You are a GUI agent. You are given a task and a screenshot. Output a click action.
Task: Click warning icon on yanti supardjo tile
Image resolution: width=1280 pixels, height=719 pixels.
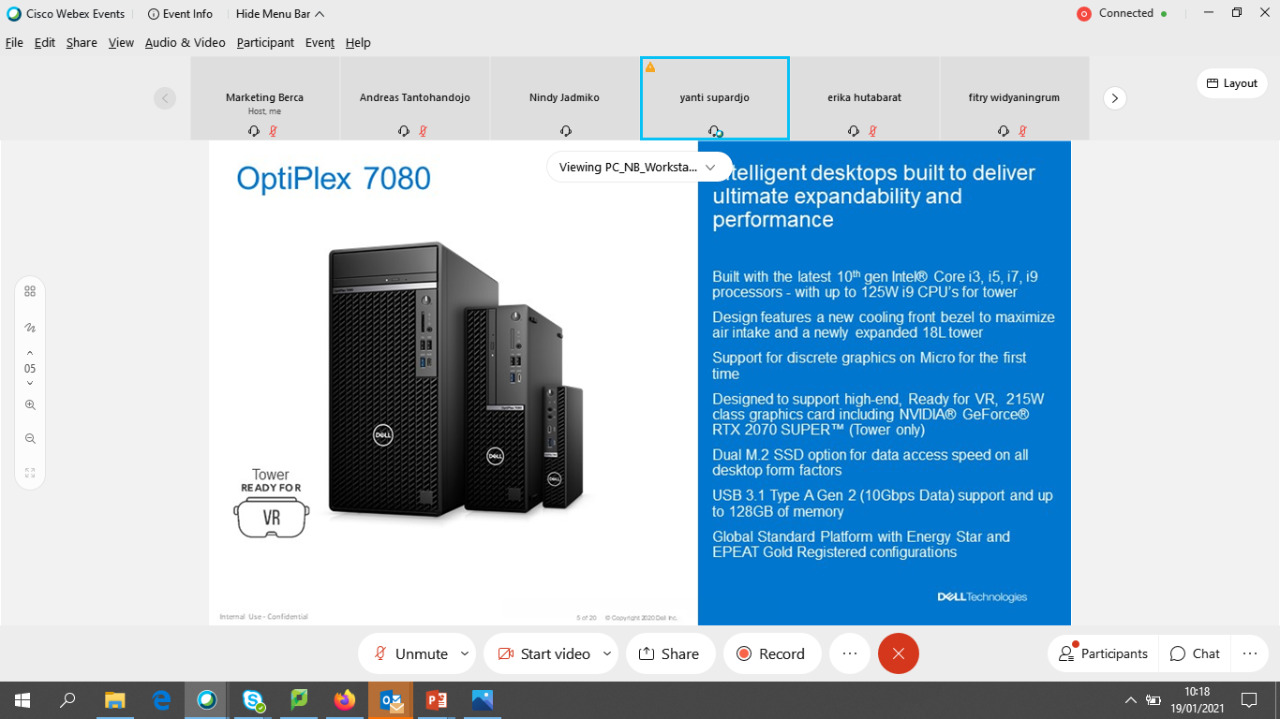(x=650, y=67)
